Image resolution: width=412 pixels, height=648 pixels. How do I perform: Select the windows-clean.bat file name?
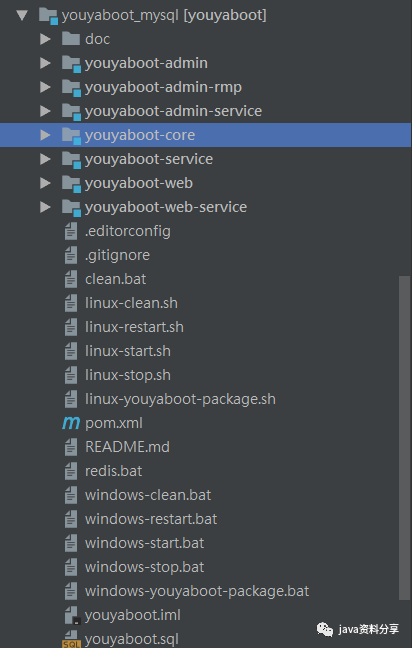point(148,495)
